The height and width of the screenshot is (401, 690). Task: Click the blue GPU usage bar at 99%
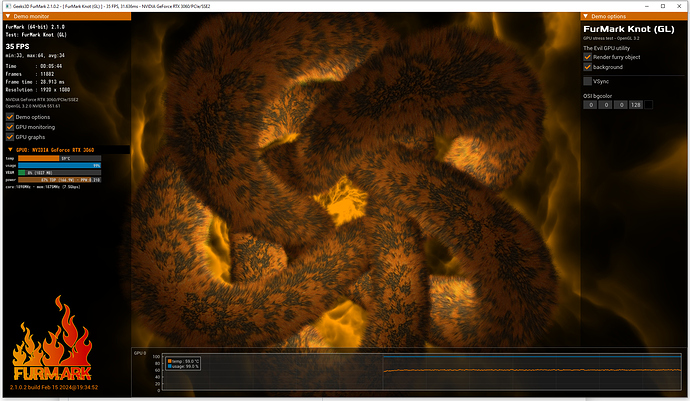[59, 166]
